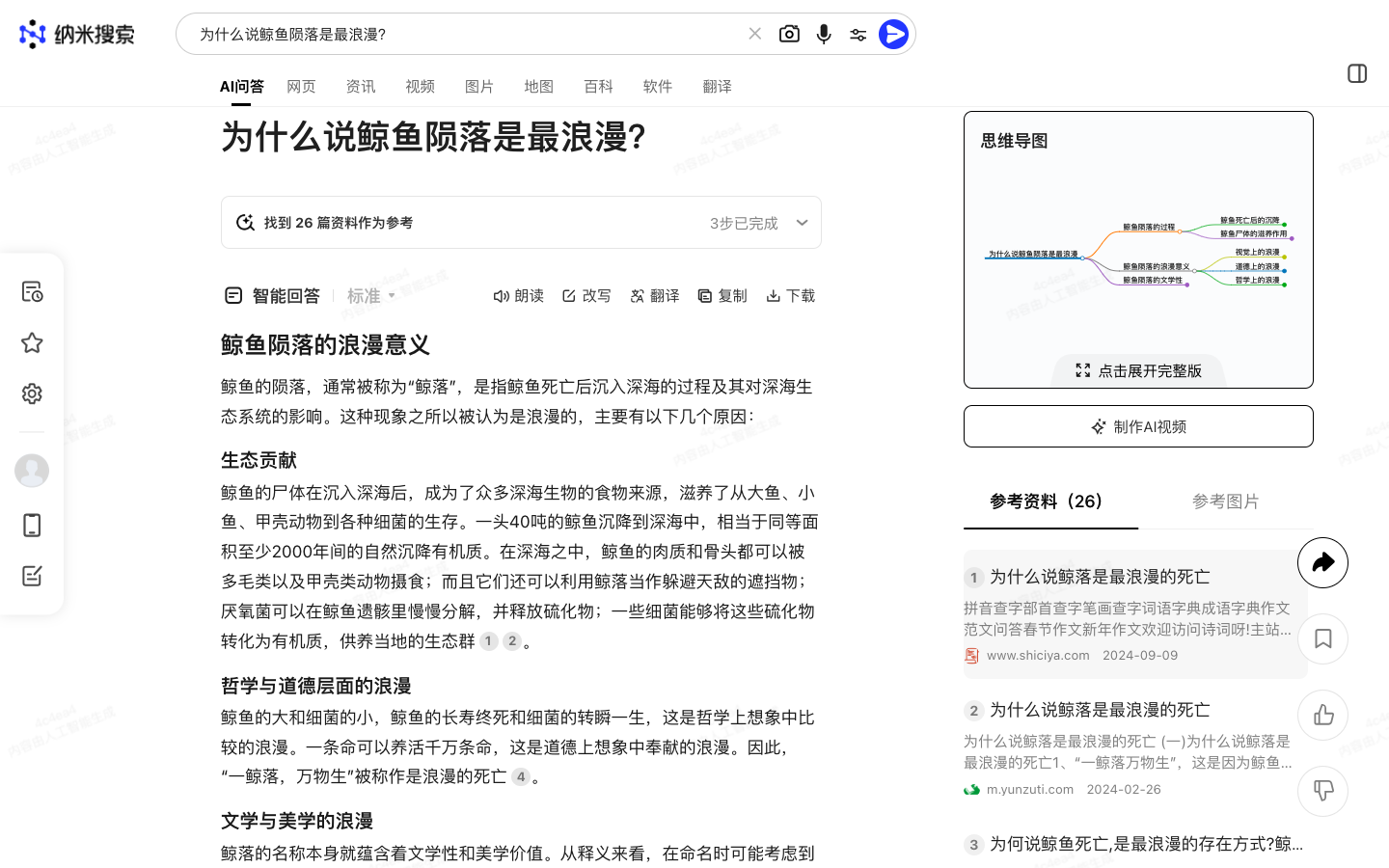Screen dimensions: 1389x868
Task: Switch to the 百科 tab
Action: coord(598,87)
